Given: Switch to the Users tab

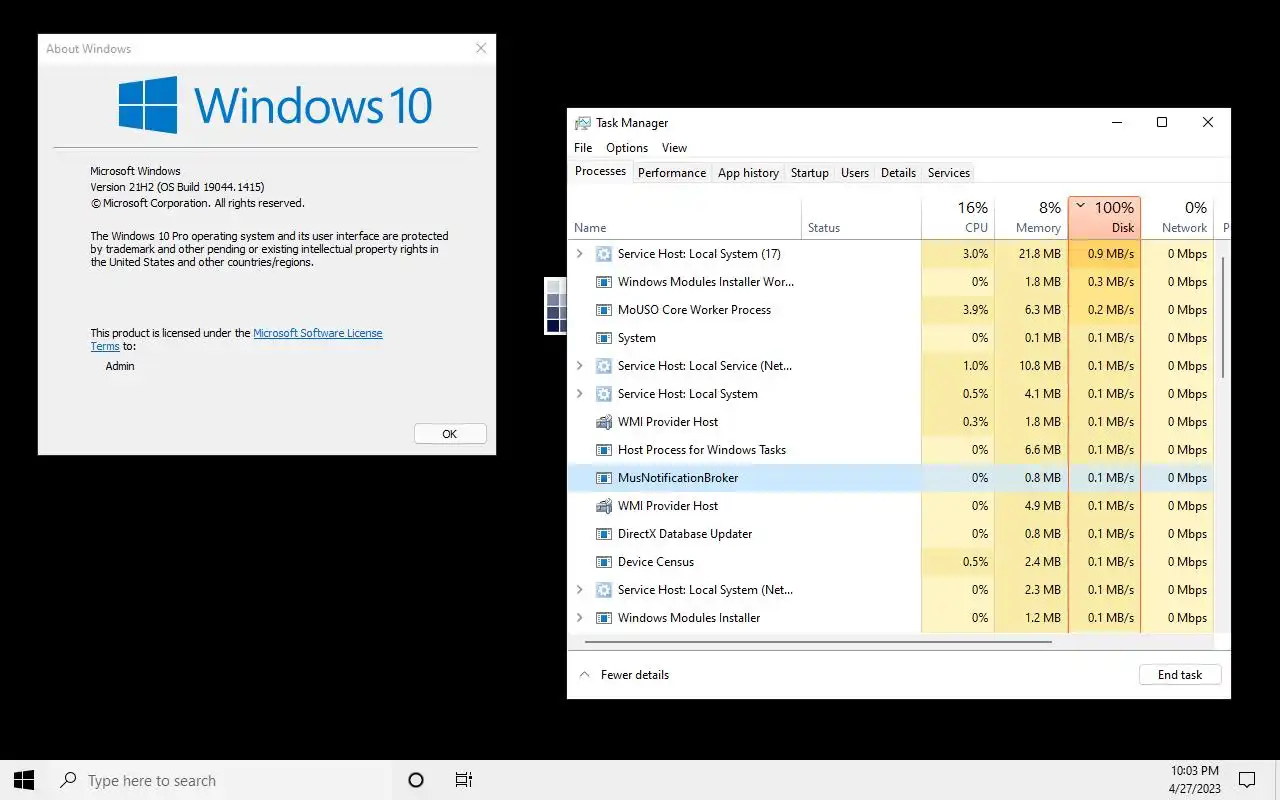Looking at the screenshot, I should pyautogui.click(x=855, y=173).
